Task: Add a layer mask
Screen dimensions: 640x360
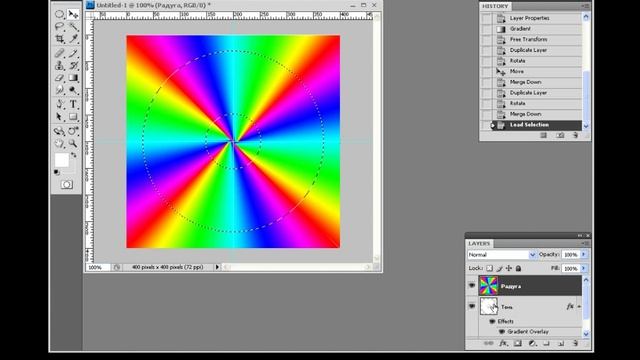Action: 518,344
